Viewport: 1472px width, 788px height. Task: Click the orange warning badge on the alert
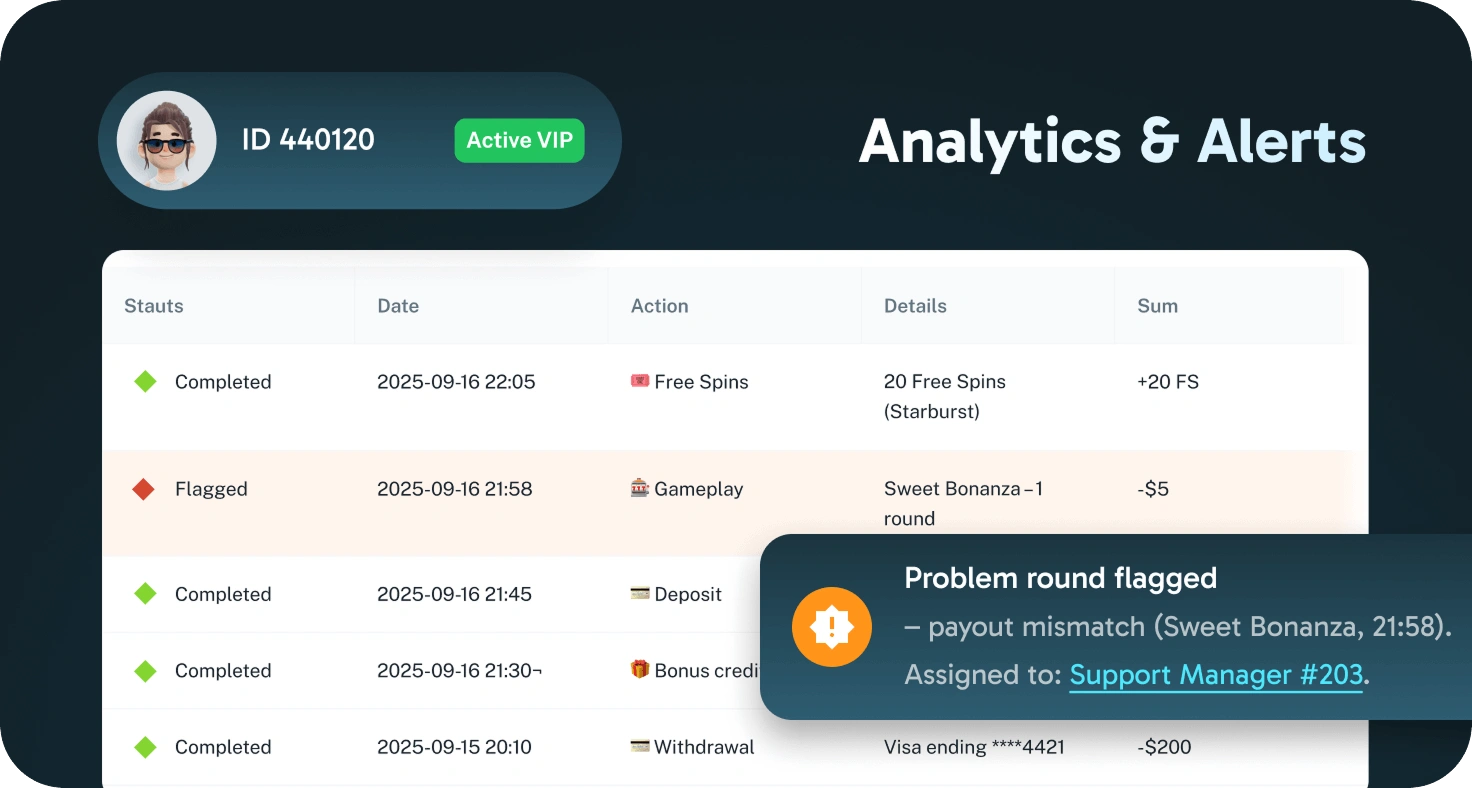pyautogui.click(x=832, y=627)
